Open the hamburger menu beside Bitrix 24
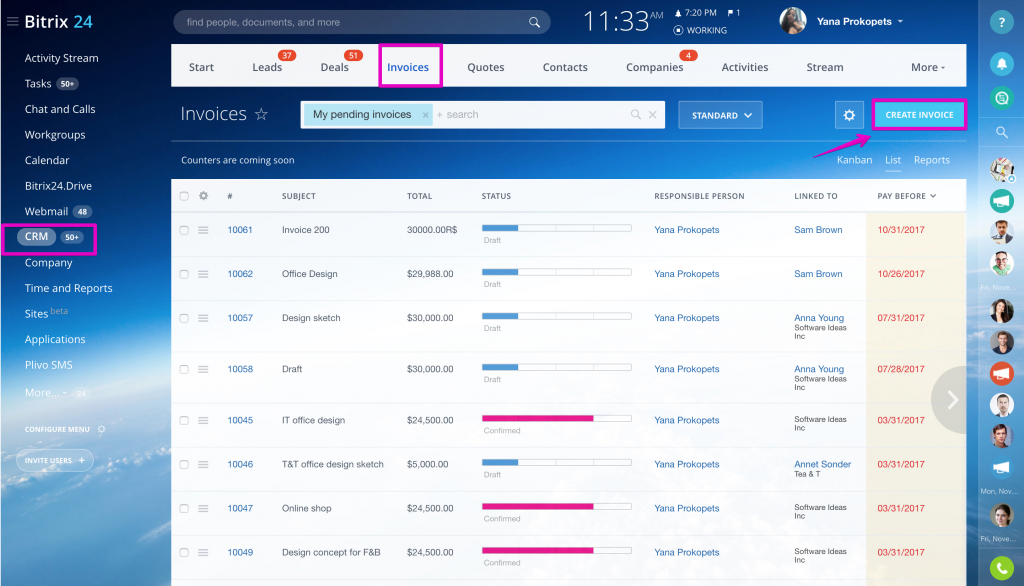1024x586 pixels. (12, 22)
